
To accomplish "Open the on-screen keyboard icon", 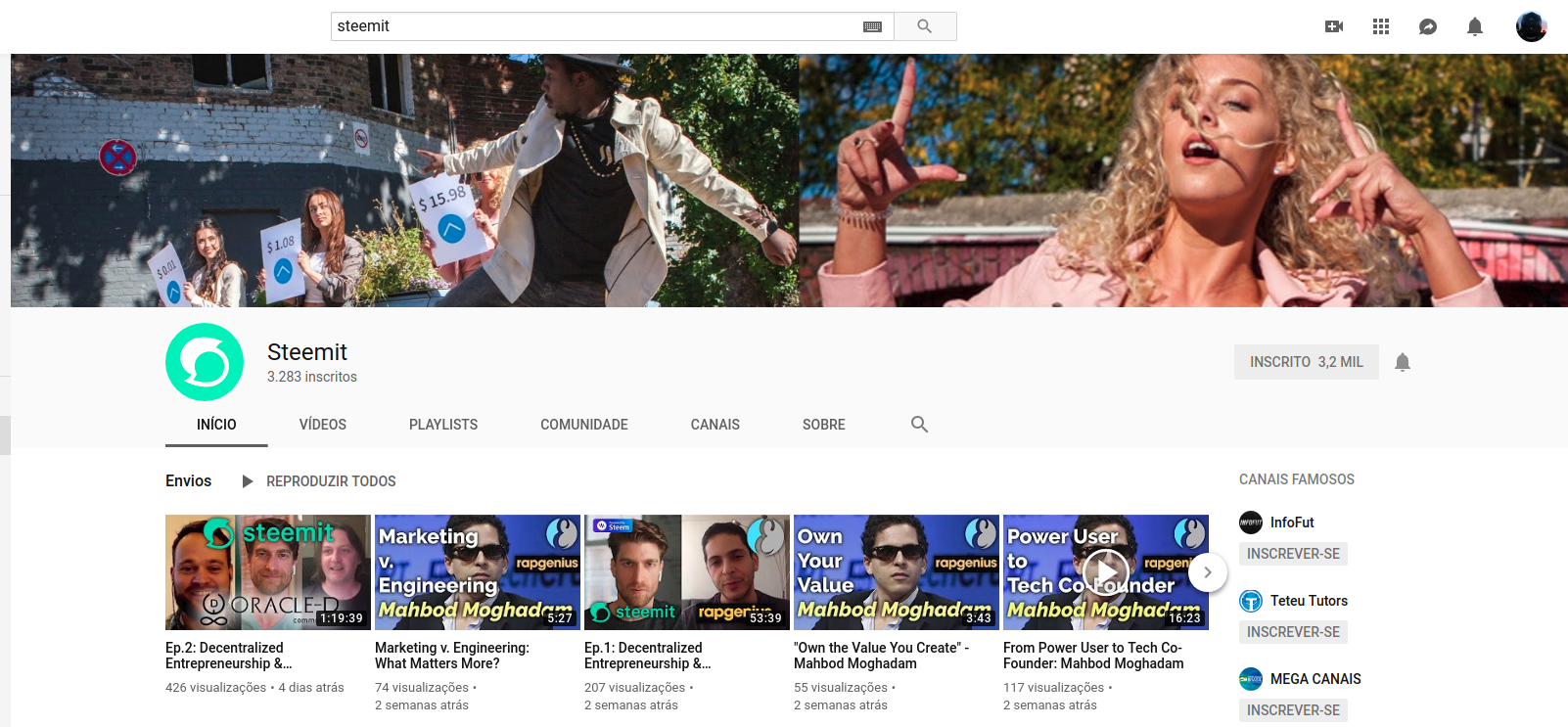I will pyautogui.click(x=872, y=26).
